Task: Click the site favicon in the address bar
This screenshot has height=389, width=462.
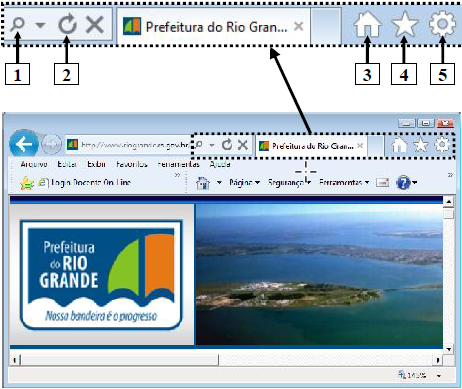Action: pos(73,145)
